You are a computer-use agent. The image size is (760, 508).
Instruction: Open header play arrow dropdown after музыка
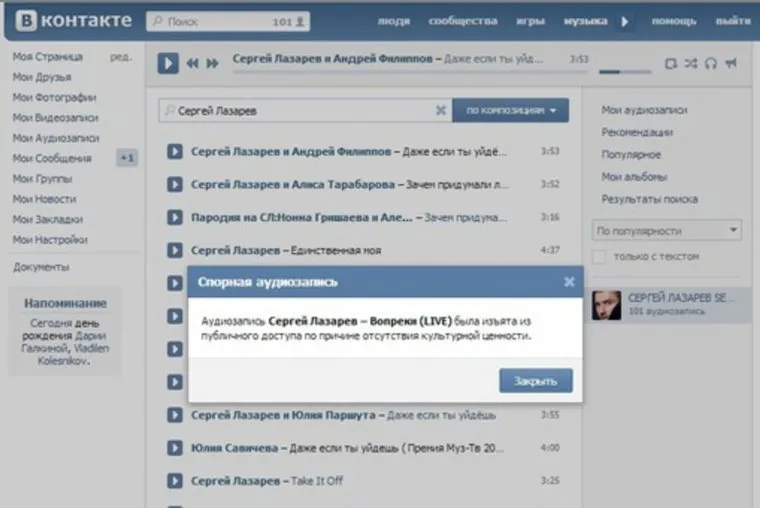626,21
